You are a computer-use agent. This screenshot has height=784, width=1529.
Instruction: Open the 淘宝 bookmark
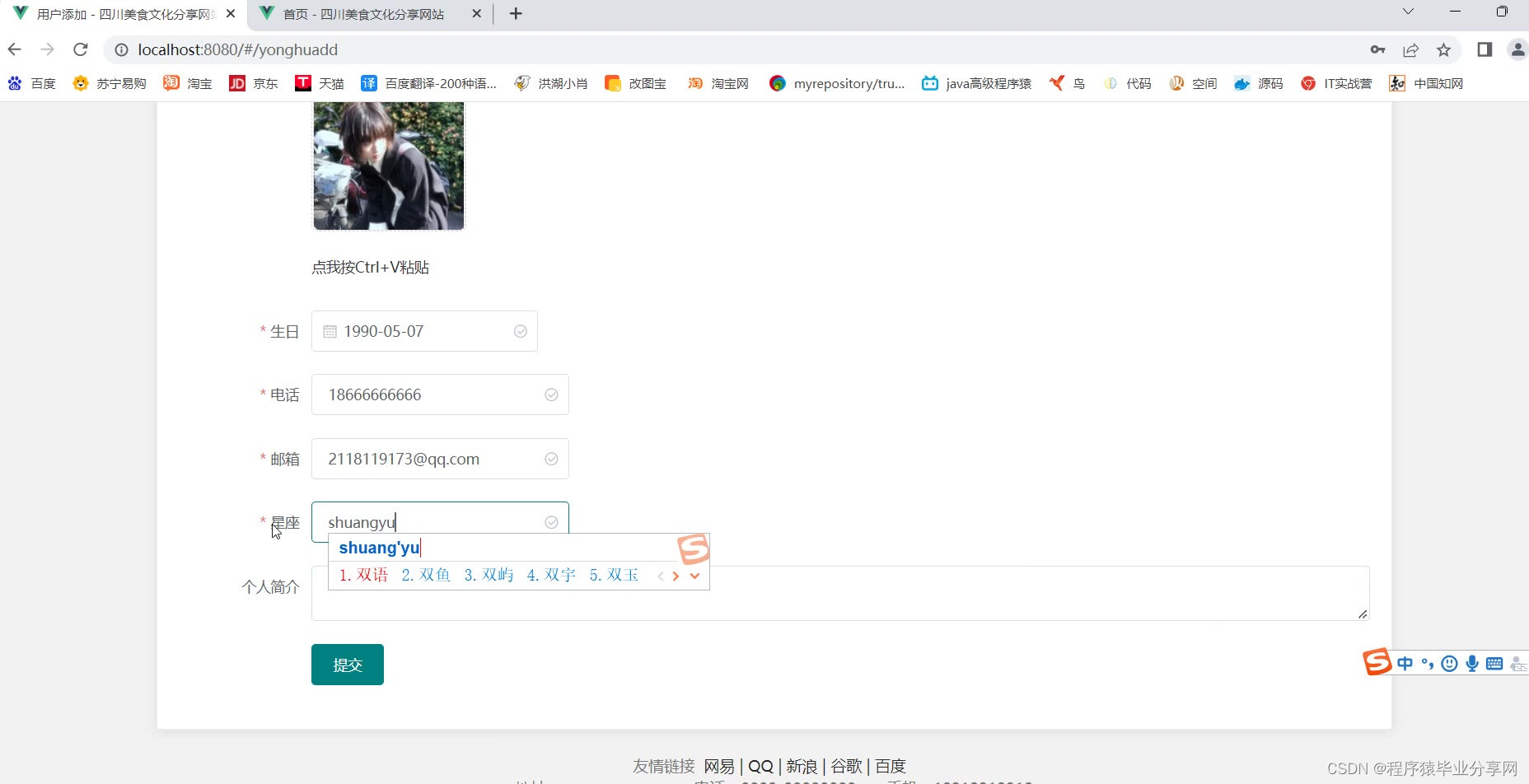[x=188, y=83]
